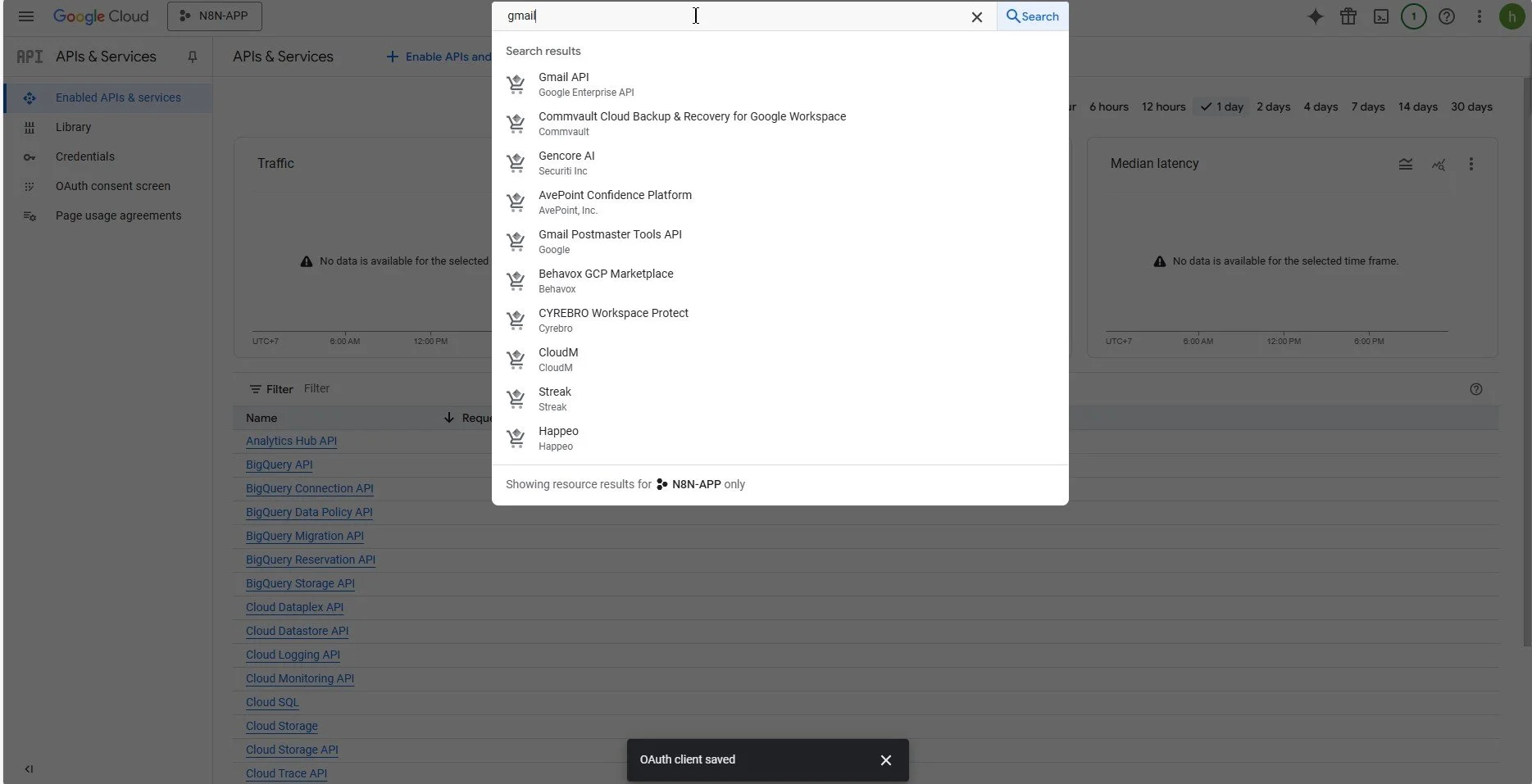
Task: Open the gift free trial icon
Action: [x=1348, y=16]
